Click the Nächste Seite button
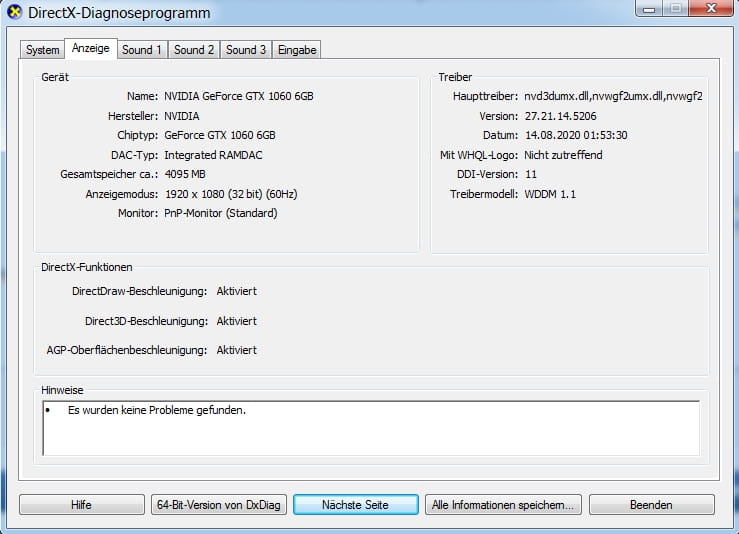 pyautogui.click(x=355, y=505)
